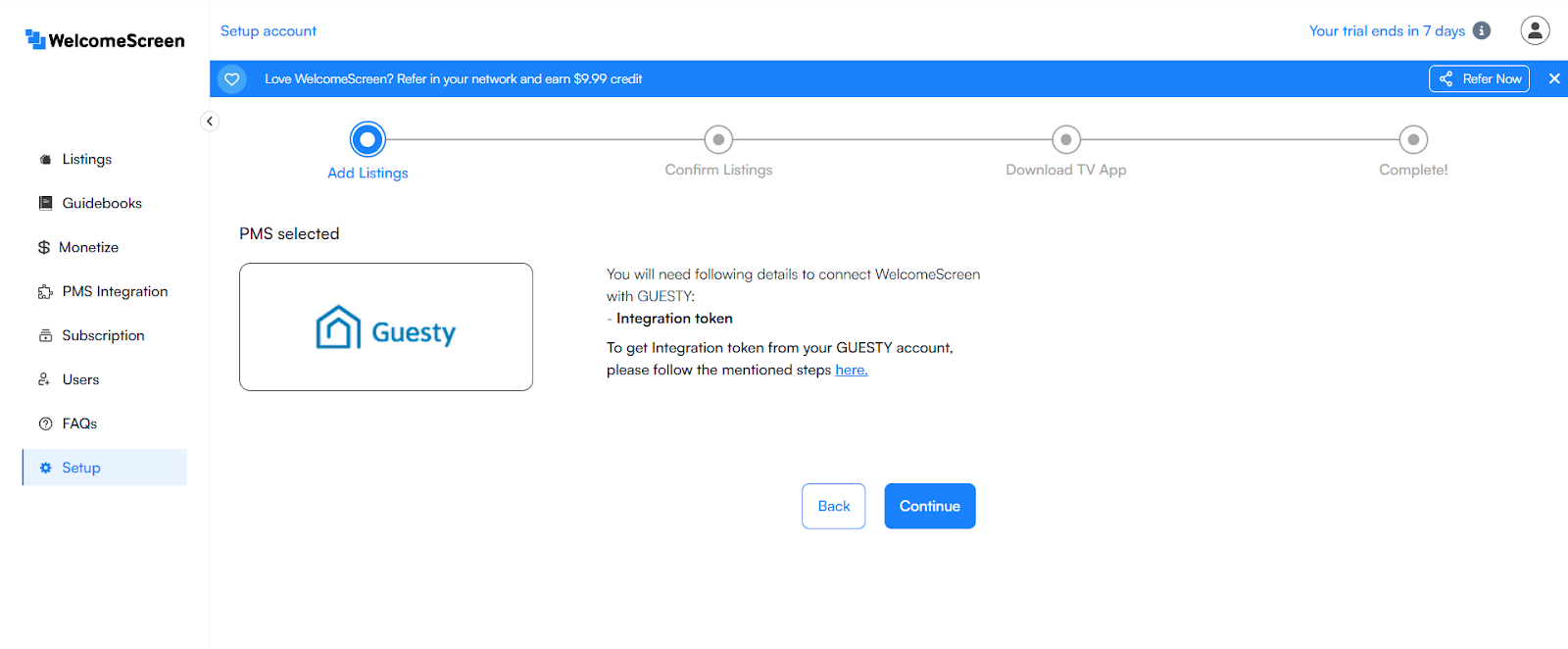Go to the Guidebooks section
Viewport: 1568px width, 649px height.
[x=105, y=203]
